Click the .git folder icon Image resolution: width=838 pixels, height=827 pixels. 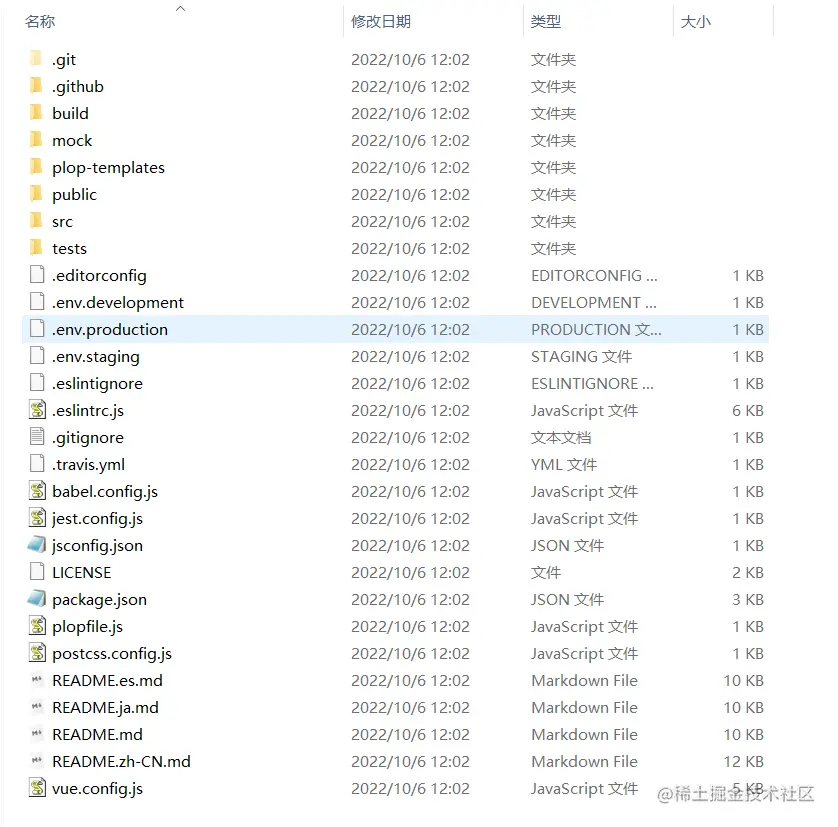[36, 58]
